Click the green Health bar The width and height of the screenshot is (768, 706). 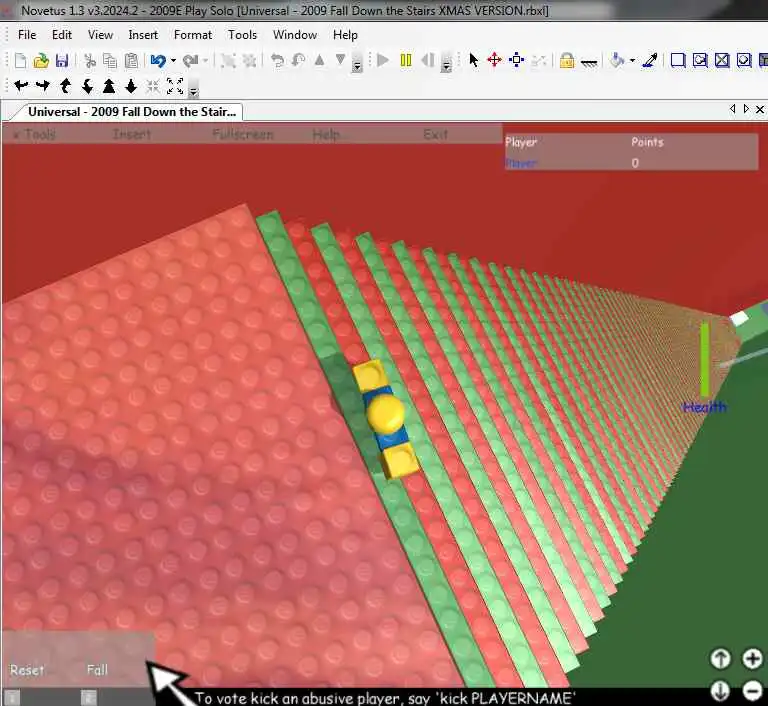[x=705, y=359]
